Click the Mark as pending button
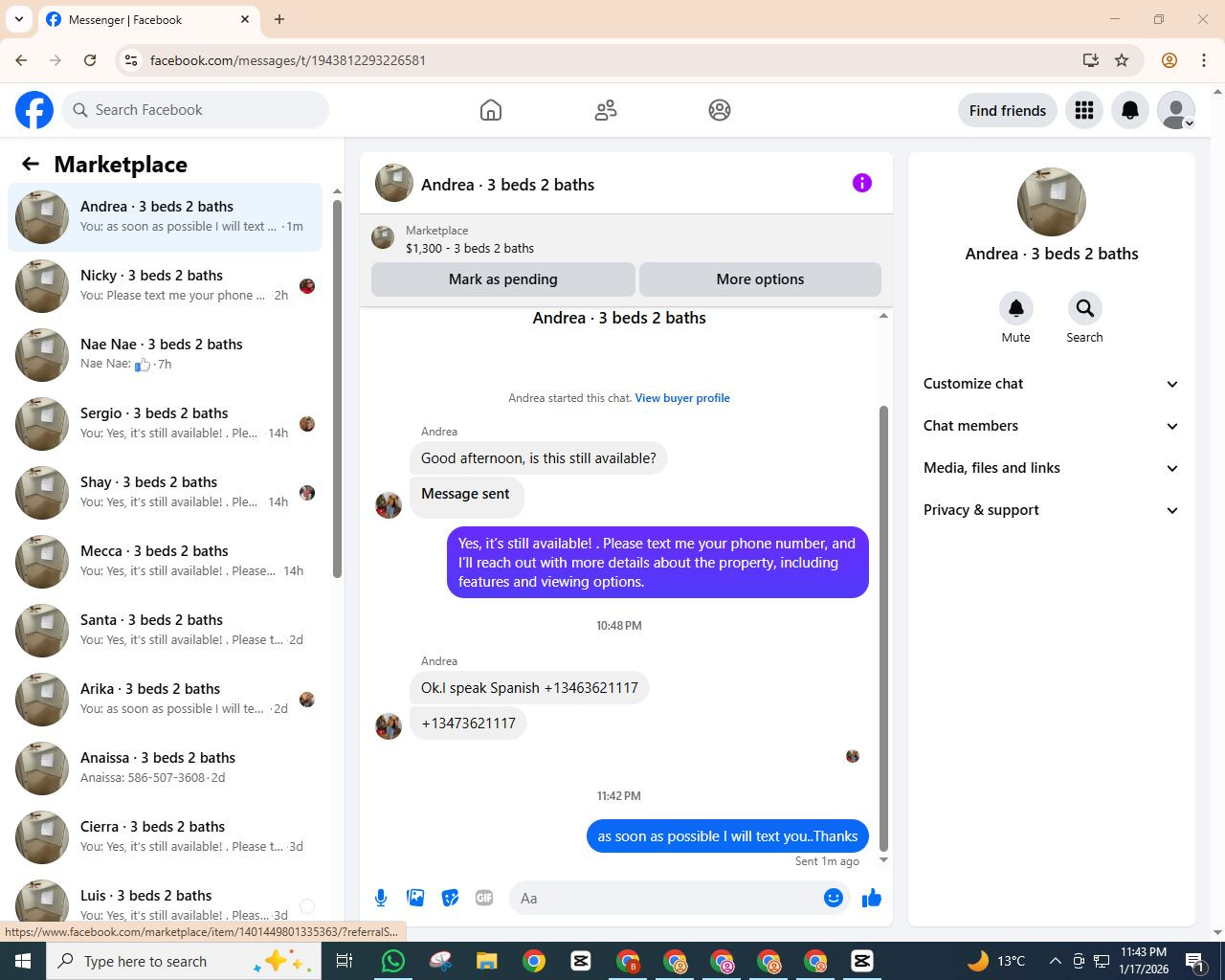The image size is (1225, 980). tap(503, 279)
